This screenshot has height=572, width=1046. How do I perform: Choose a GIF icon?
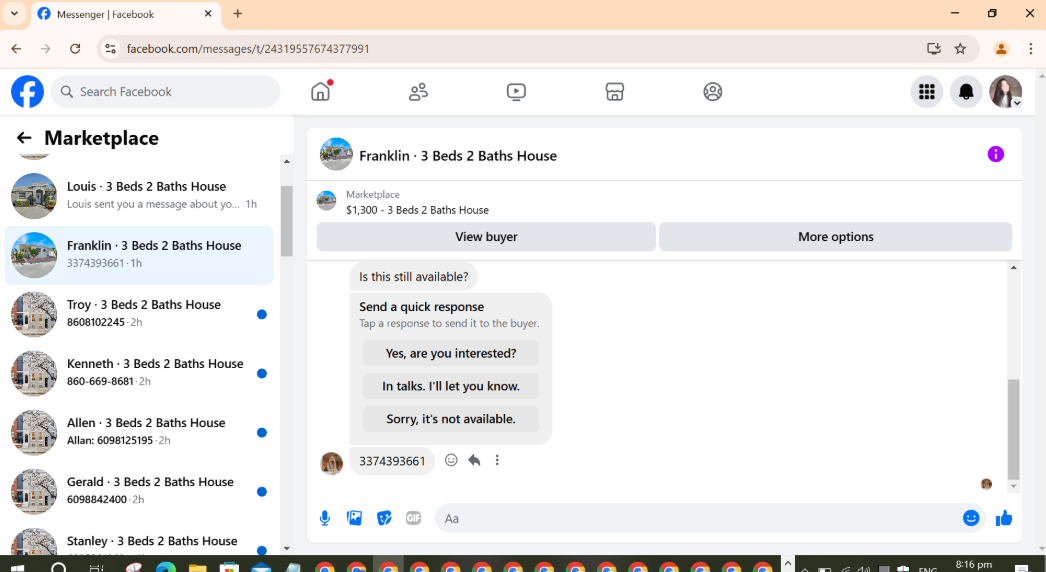414,518
